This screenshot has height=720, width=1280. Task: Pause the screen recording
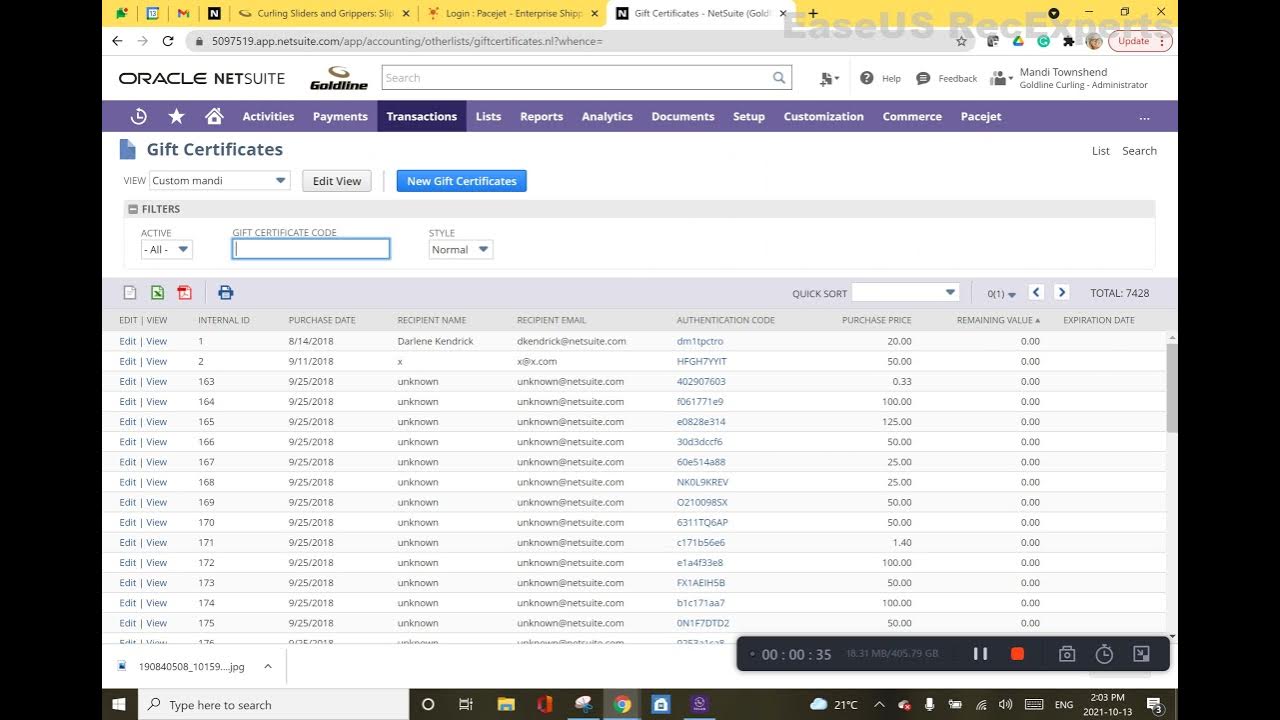980,654
